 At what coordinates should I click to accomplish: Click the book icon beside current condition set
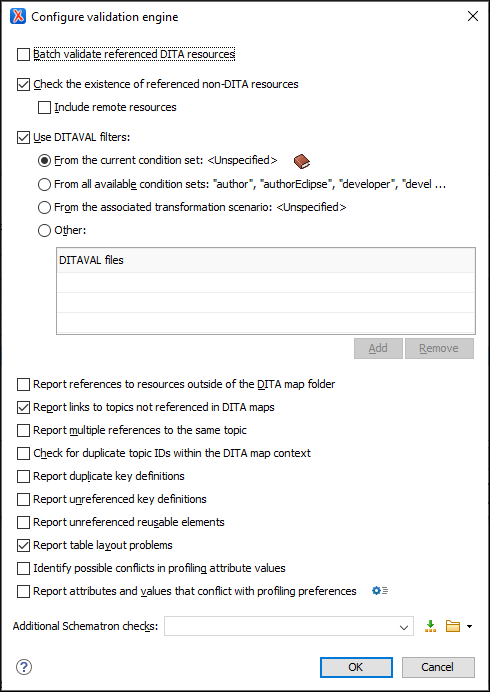[x=302, y=162]
